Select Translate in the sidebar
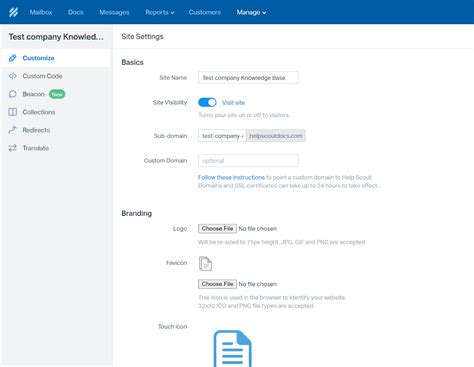Image resolution: width=474 pixels, height=367 pixels. point(55,148)
